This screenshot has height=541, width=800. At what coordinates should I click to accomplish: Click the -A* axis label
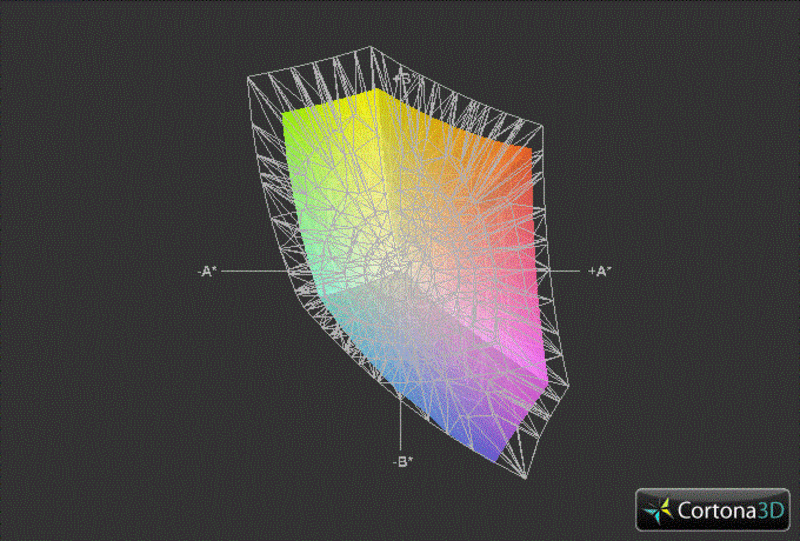tap(207, 272)
